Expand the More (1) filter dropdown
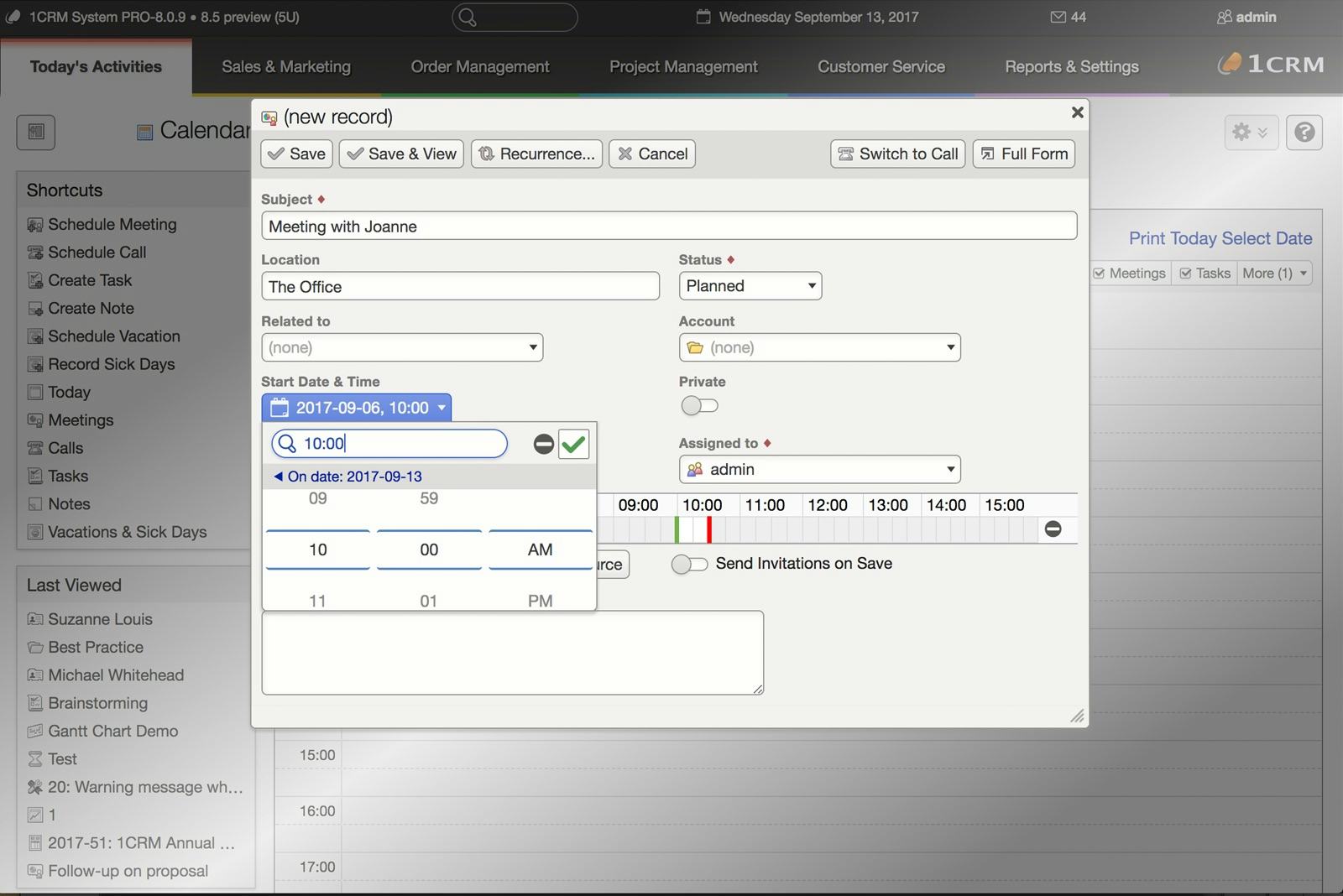Image resolution: width=1343 pixels, height=896 pixels. tap(1274, 273)
